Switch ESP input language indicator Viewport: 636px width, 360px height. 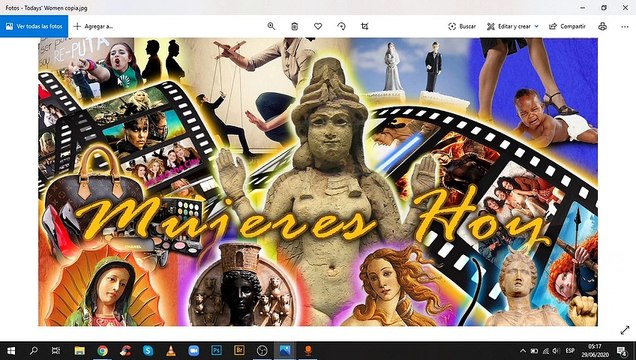coord(570,351)
